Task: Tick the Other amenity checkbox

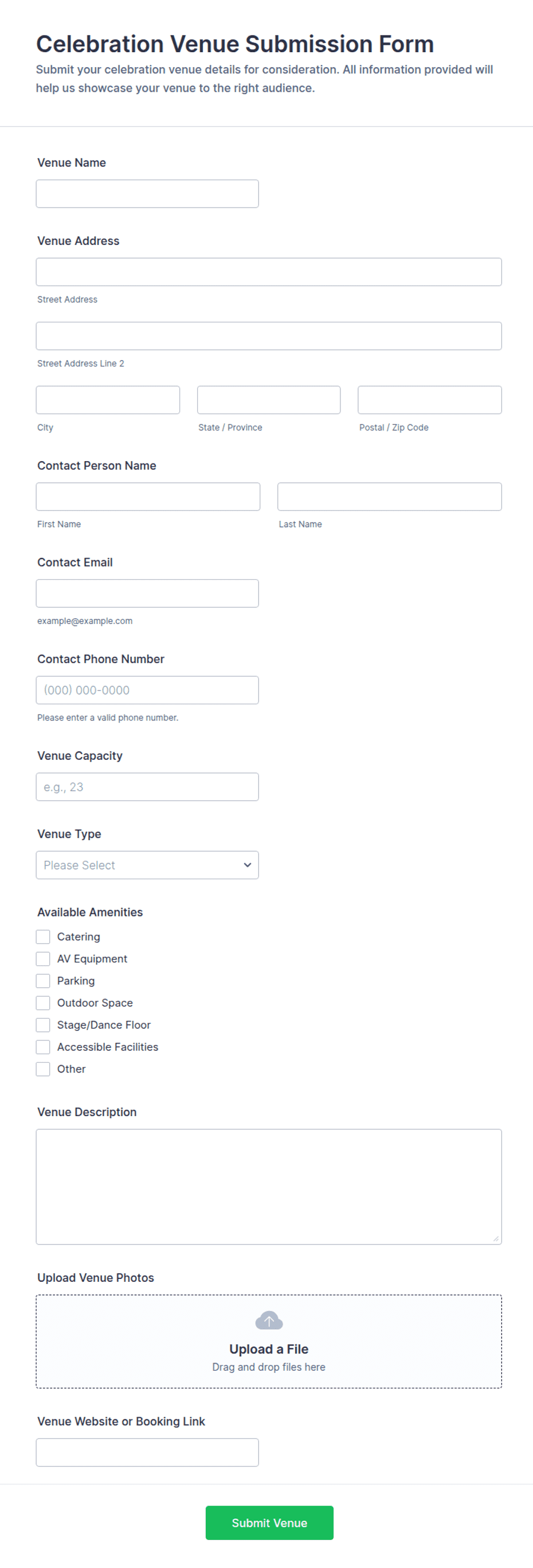Action: [42, 1069]
